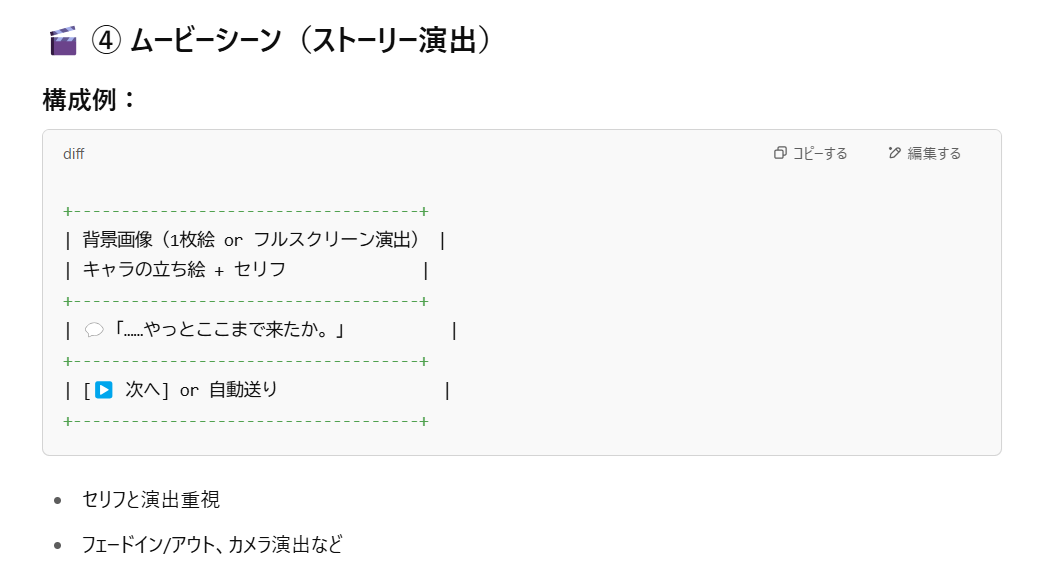Click the 構成例： subheading
The width and height of the screenshot is (1039, 567).
point(90,100)
